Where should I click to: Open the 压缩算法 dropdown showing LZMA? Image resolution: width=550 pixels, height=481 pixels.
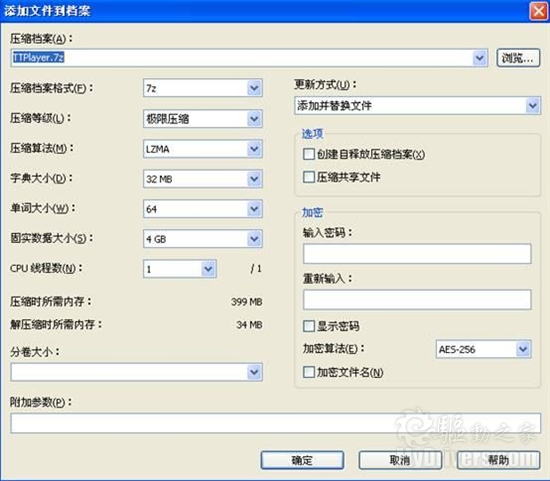[x=203, y=149]
